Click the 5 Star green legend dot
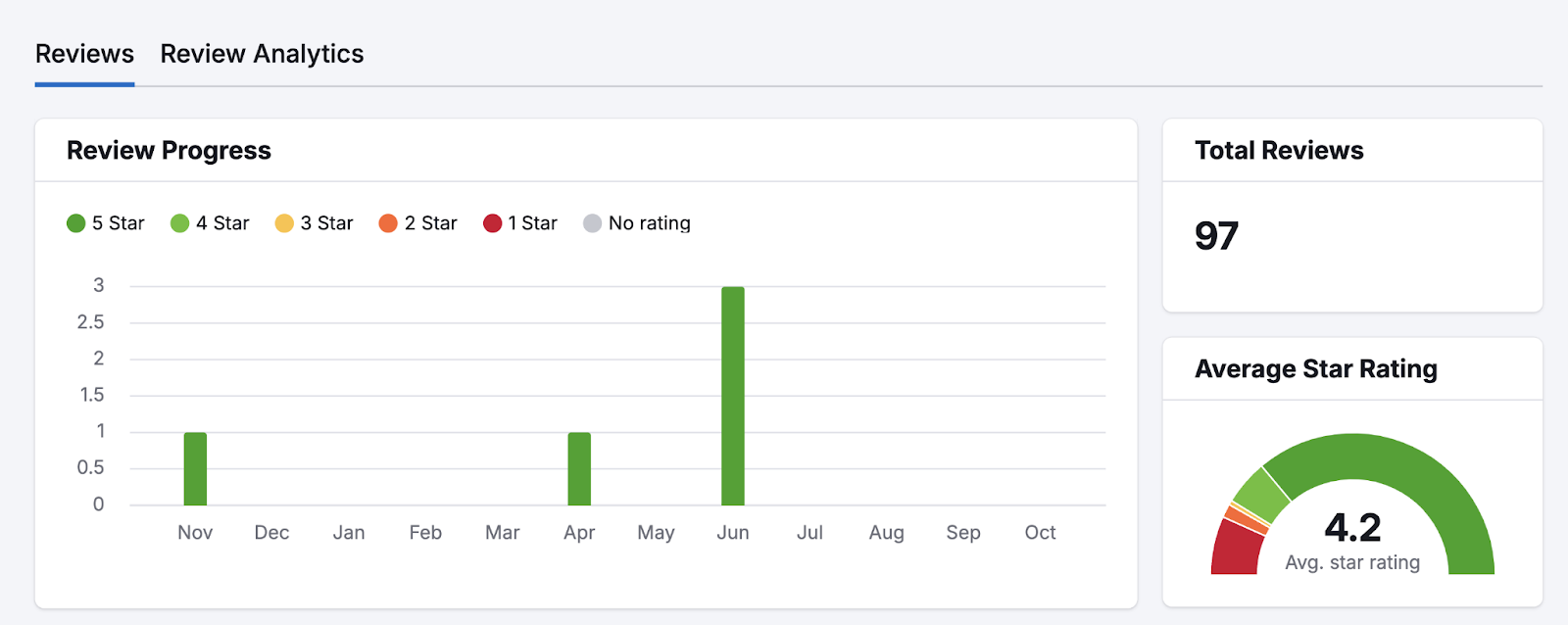Screen dimensions: 1568x625 pyautogui.click(x=76, y=222)
